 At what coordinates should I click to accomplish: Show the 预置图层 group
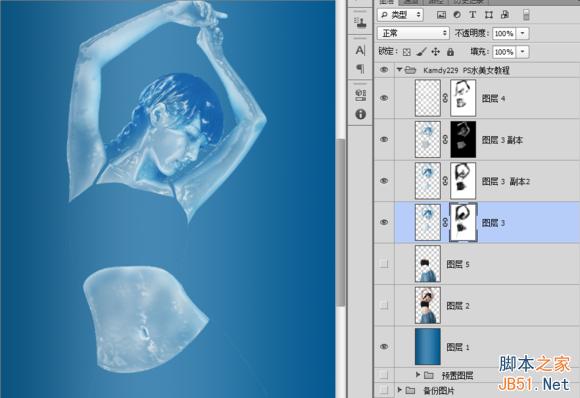[x=384, y=375]
